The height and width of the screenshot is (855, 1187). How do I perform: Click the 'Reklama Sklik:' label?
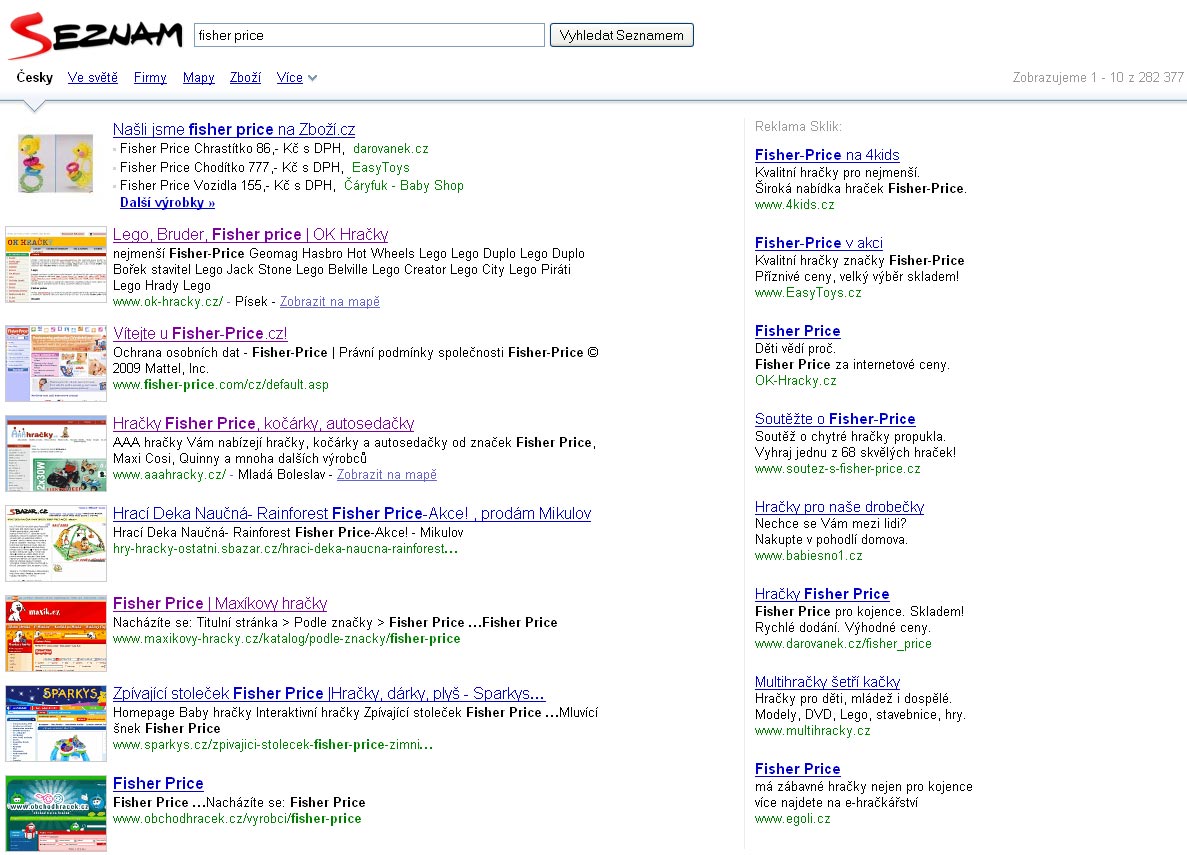click(x=798, y=126)
